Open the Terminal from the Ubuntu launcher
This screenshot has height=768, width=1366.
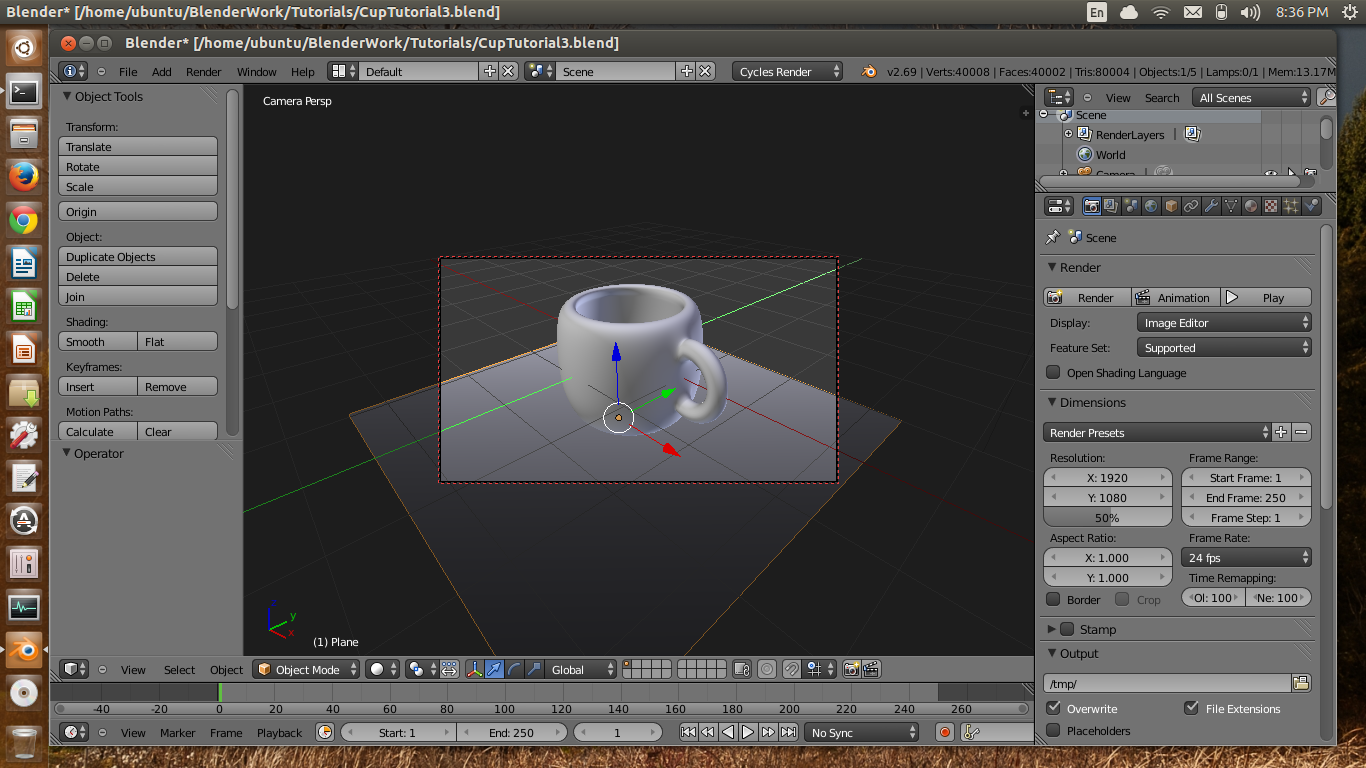pyautogui.click(x=24, y=91)
